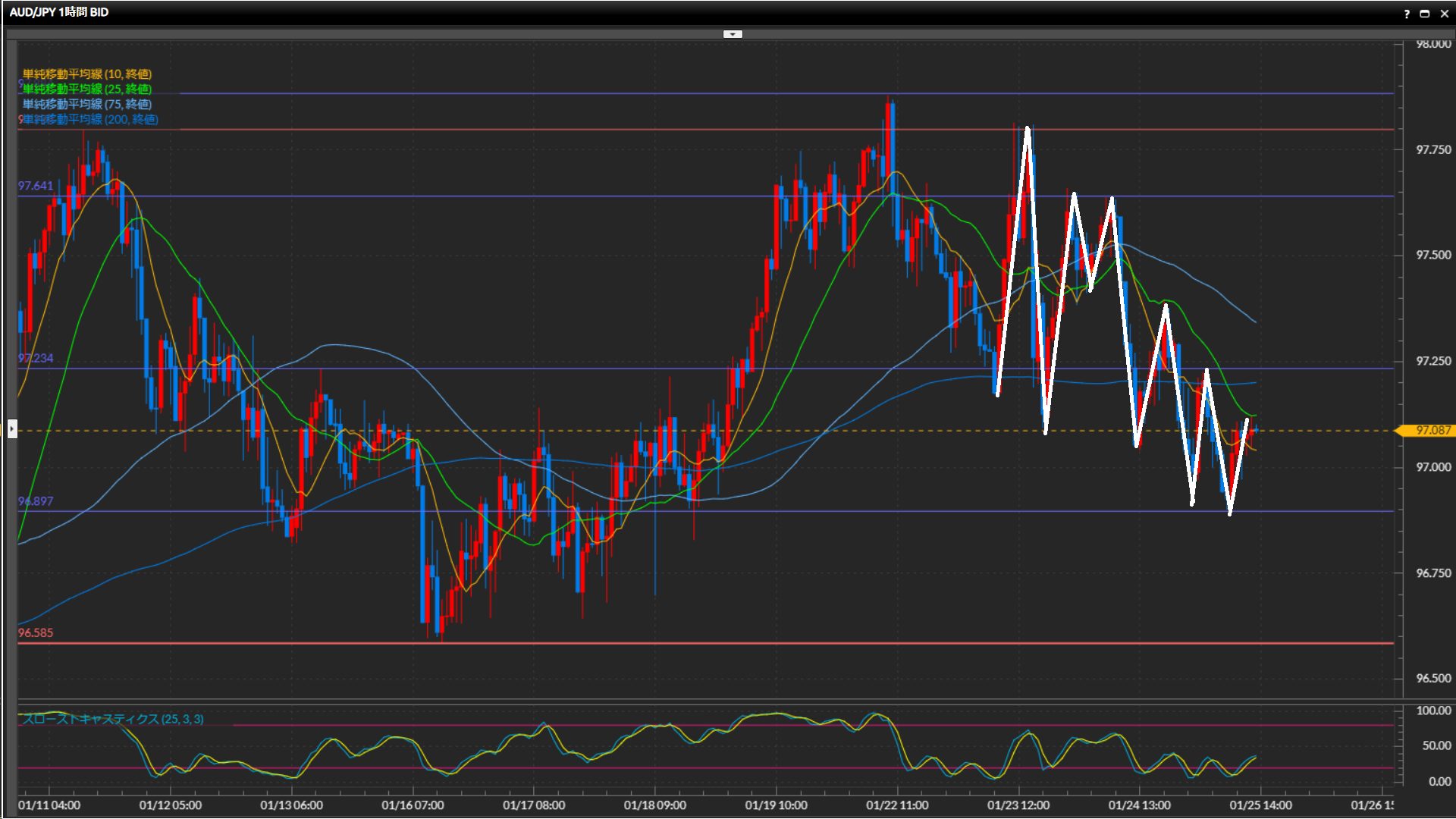Select the red 96.585 support line label

click(x=36, y=633)
